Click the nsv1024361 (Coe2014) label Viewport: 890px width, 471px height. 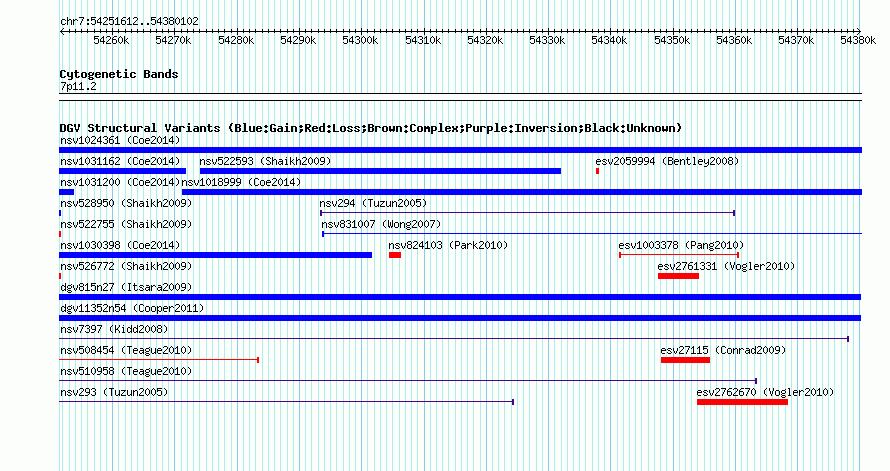(x=120, y=140)
